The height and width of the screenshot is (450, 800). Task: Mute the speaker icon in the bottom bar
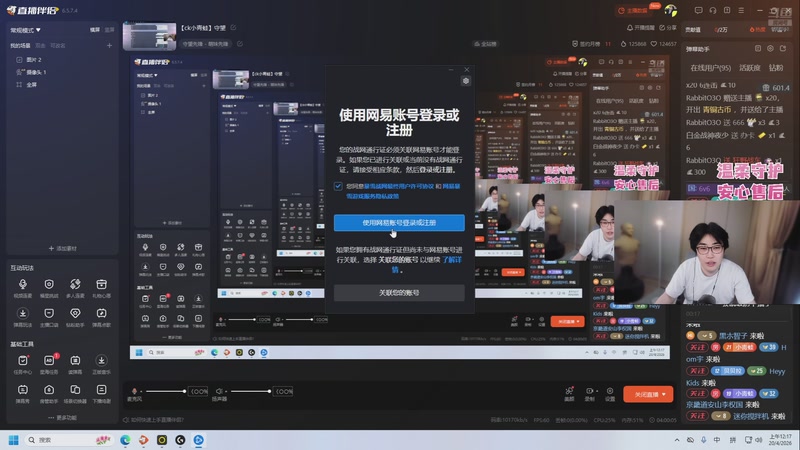coord(219,391)
